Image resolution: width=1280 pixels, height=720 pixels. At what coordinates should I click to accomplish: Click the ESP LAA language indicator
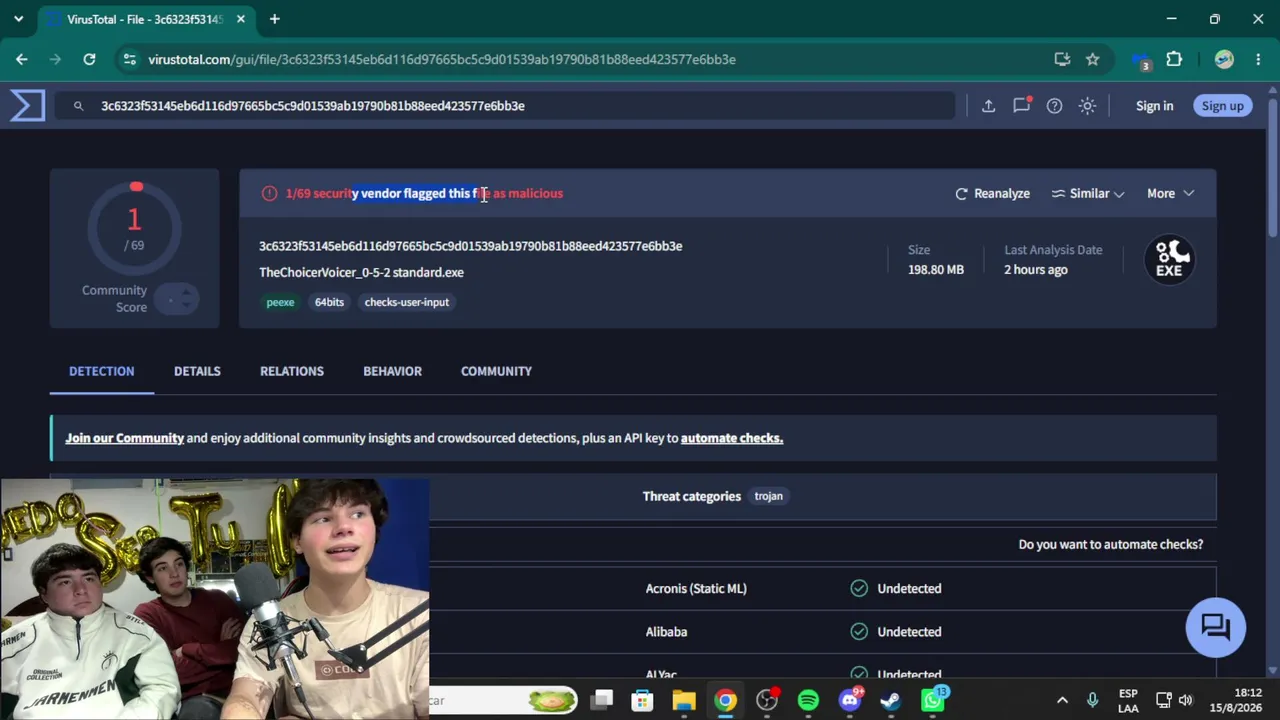(x=1128, y=700)
